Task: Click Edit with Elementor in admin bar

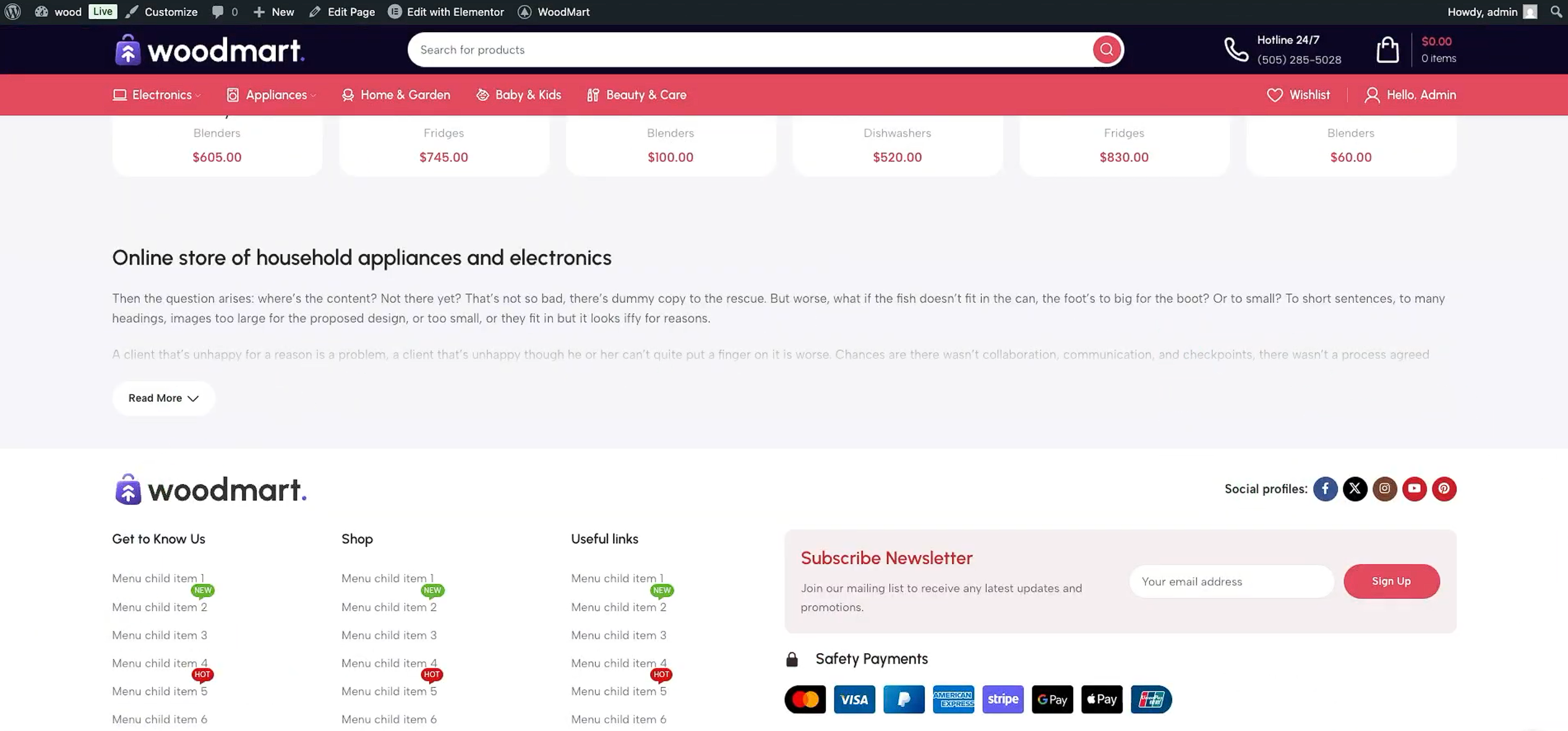Action: click(x=446, y=12)
